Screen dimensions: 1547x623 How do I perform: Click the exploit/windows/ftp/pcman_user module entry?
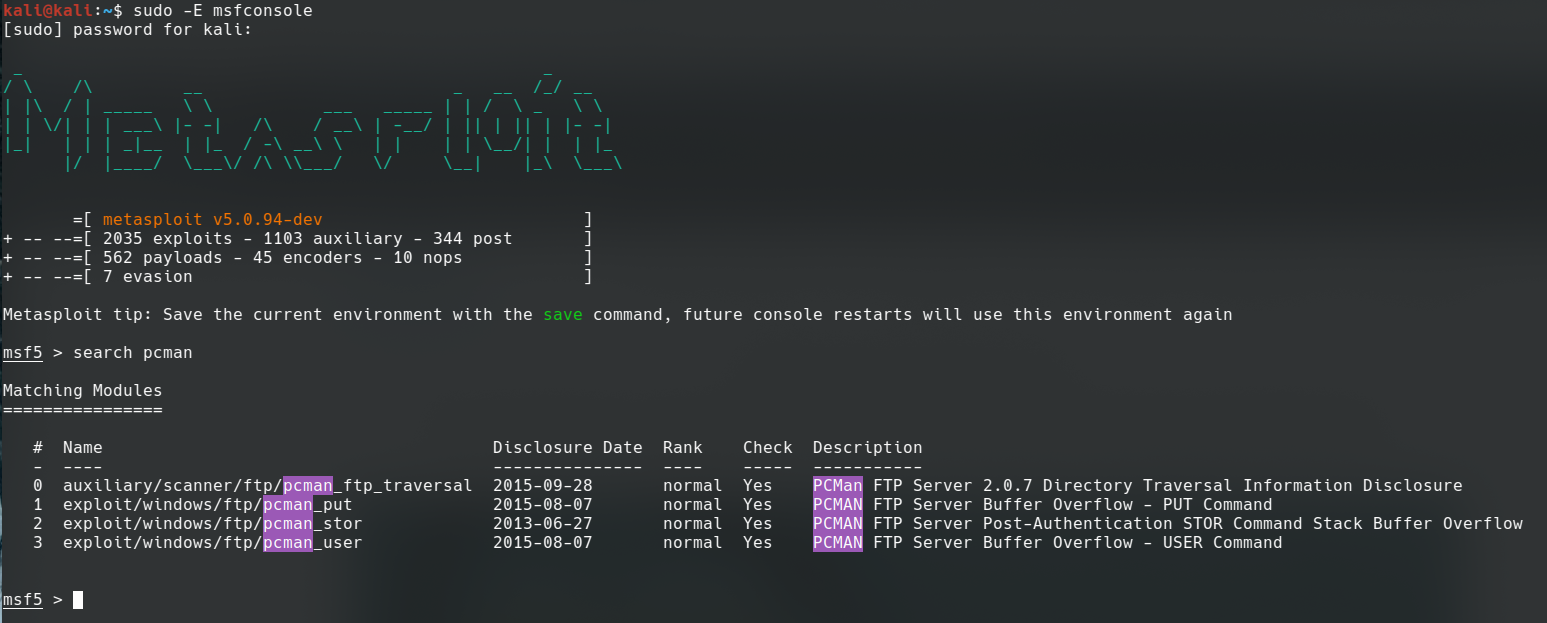(x=212, y=543)
